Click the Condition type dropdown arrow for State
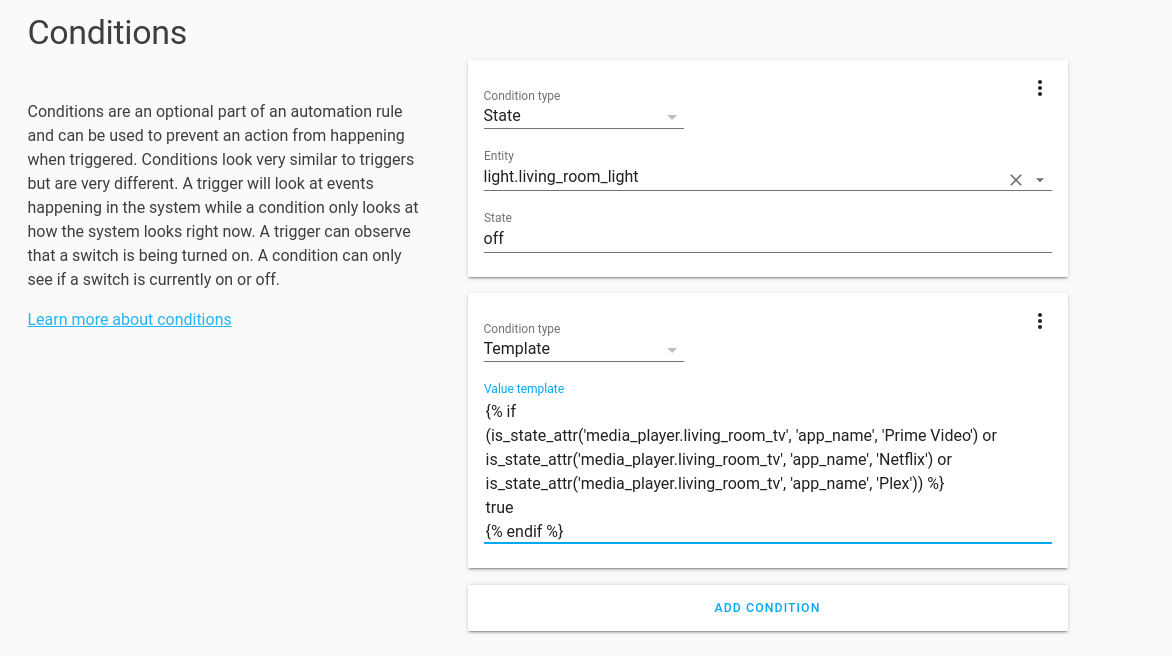 (672, 115)
